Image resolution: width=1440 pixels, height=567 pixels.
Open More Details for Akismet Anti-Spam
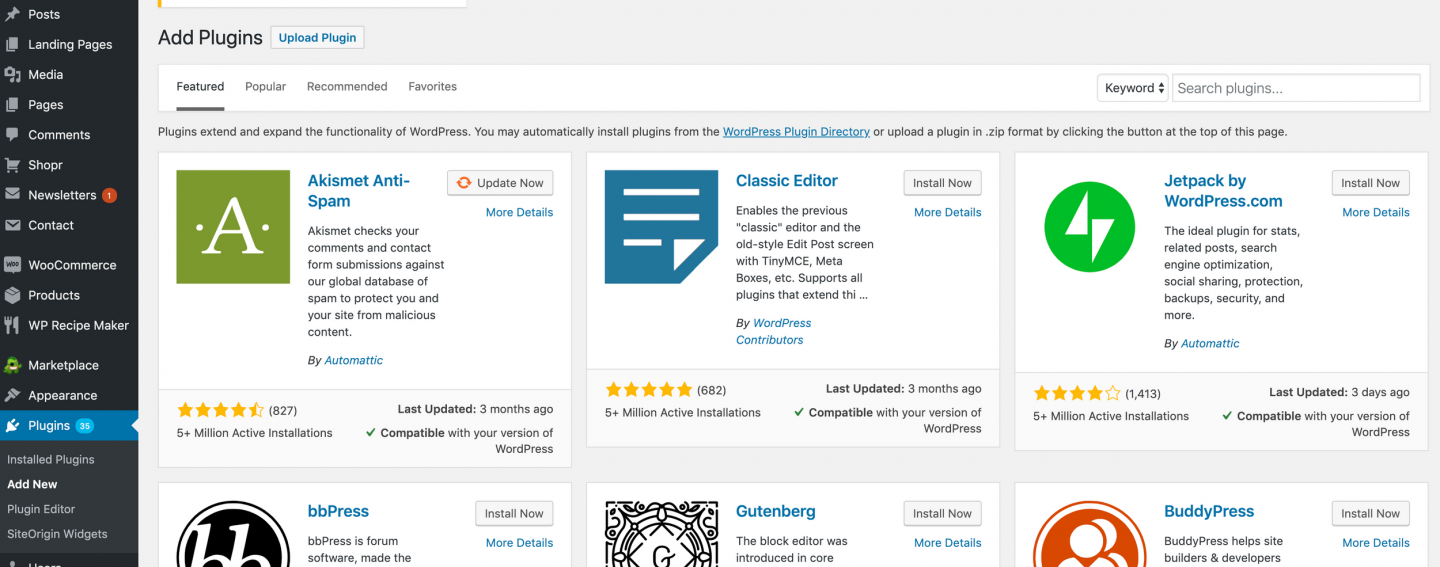[519, 212]
